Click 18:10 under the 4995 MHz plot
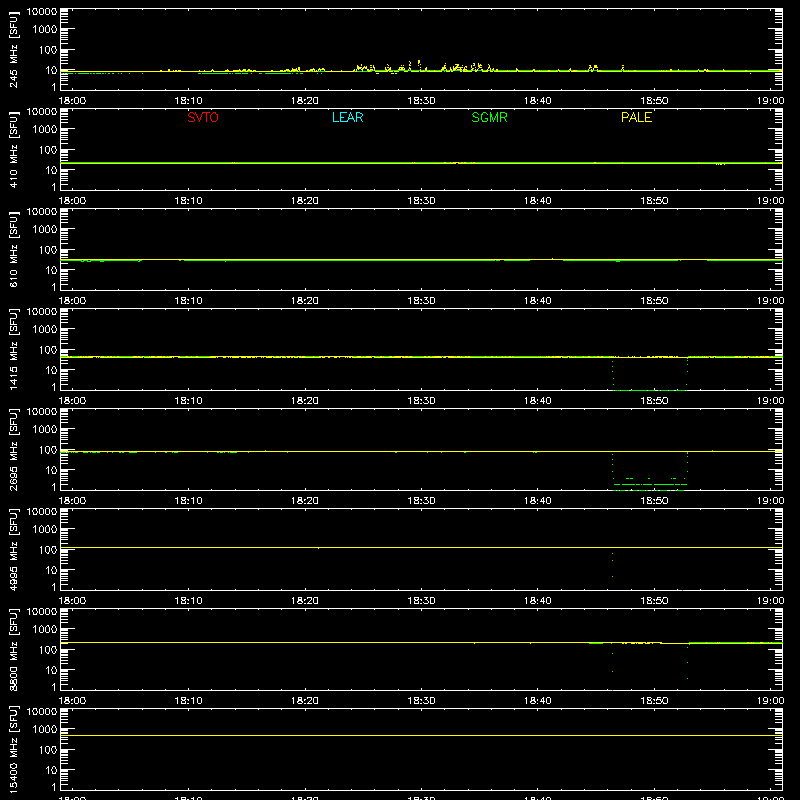Image resolution: width=800 pixels, height=800 pixels. point(189,601)
